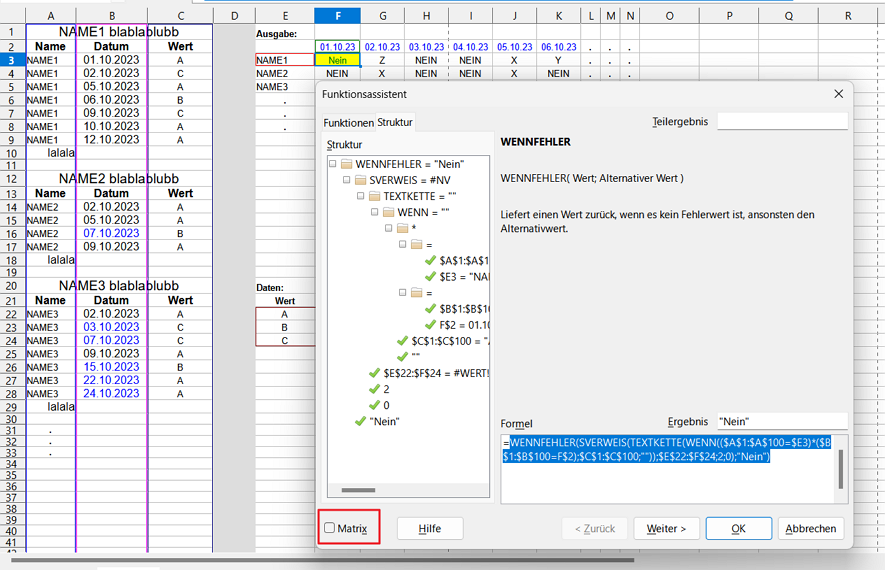Select cell B26 with date 15.10.2023
Viewport: 885px width, 570px height.
111,367
